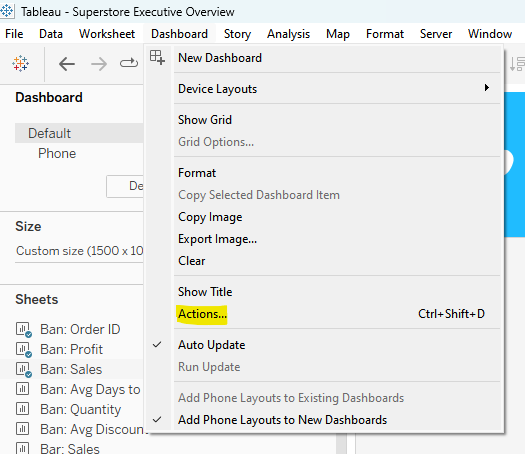Image resolution: width=525 pixels, height=454 pixels.
Task: Select the Bar: Sales sheet
Action: (x=70, y=449)
